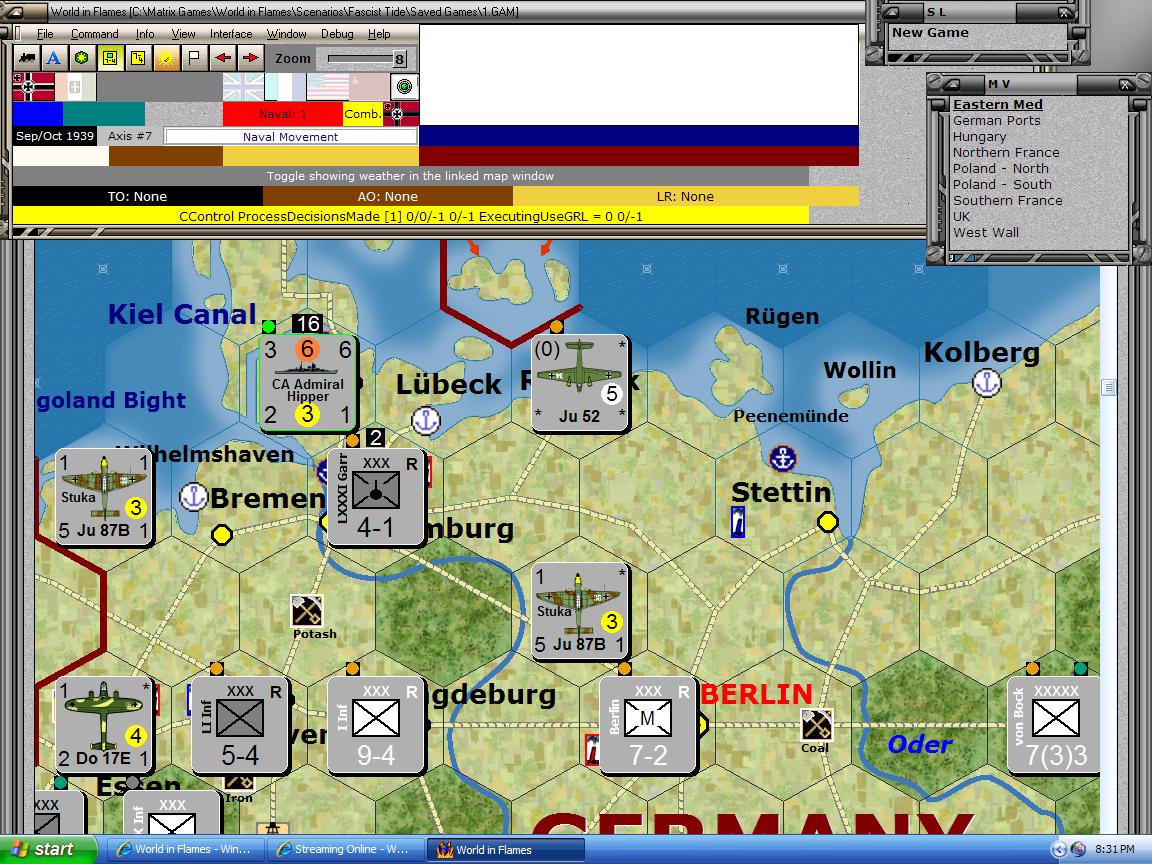Screen dimensions: 1152x864
Task: Click the yellow 7-4 counter toolbar icon
Action: click(x=137, y=58)
